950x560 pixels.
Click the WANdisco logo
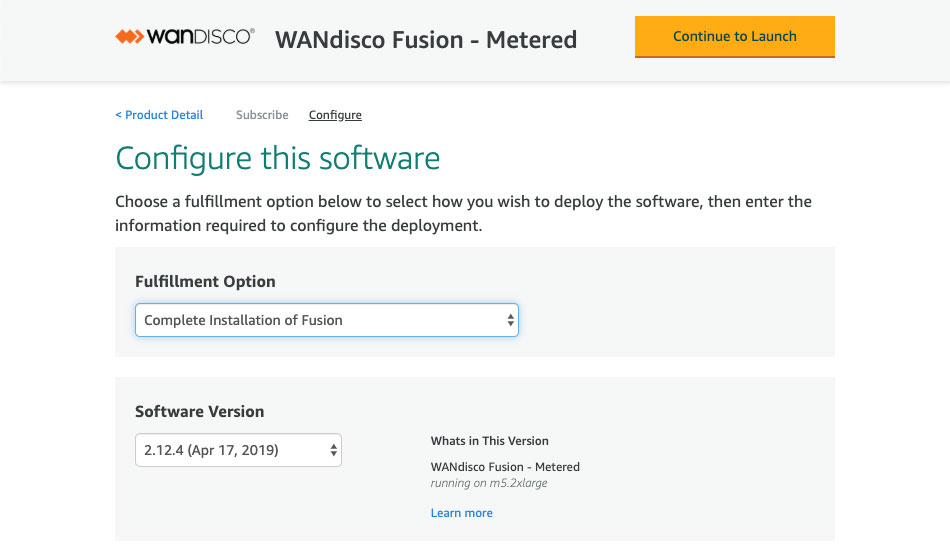(185, 36)
